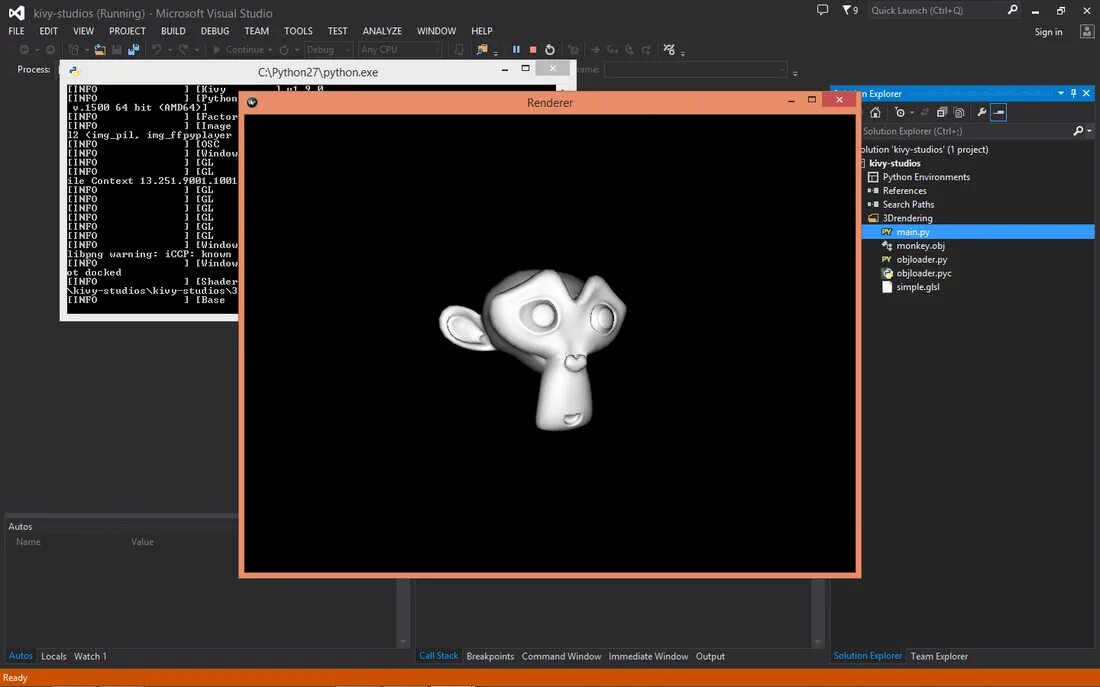
Task: Click the Navigate Backward arrow icon
Action: point(24,50)
